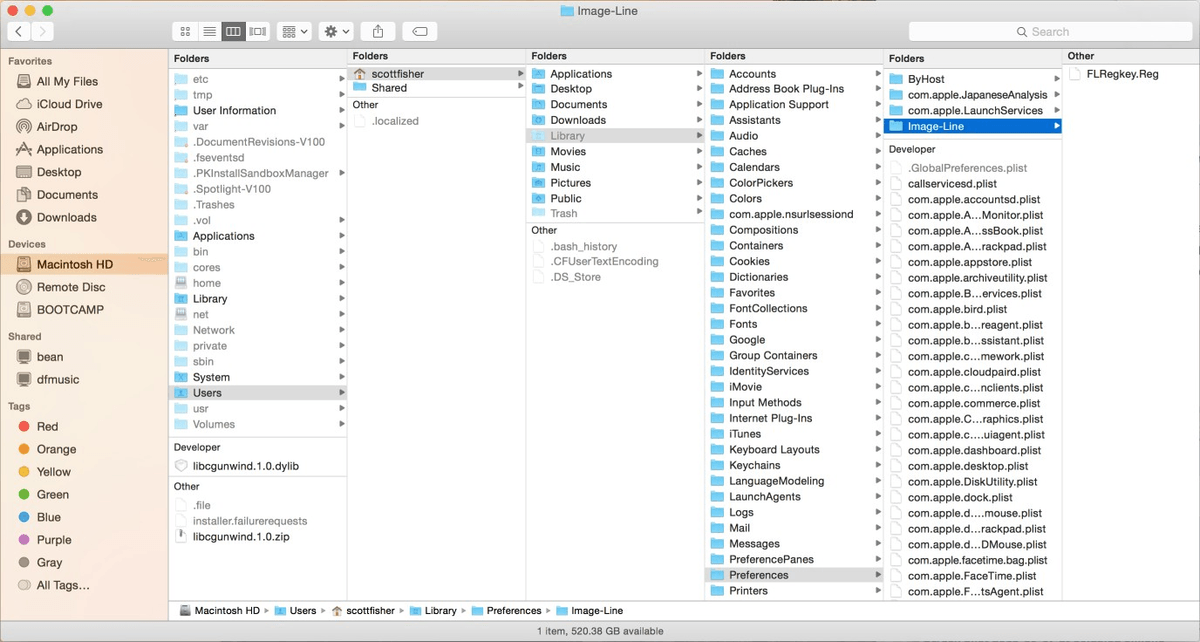Open Applications in sidebar favorites
Viewport: 1200px width, 642px height.
(x=69, y=149)
